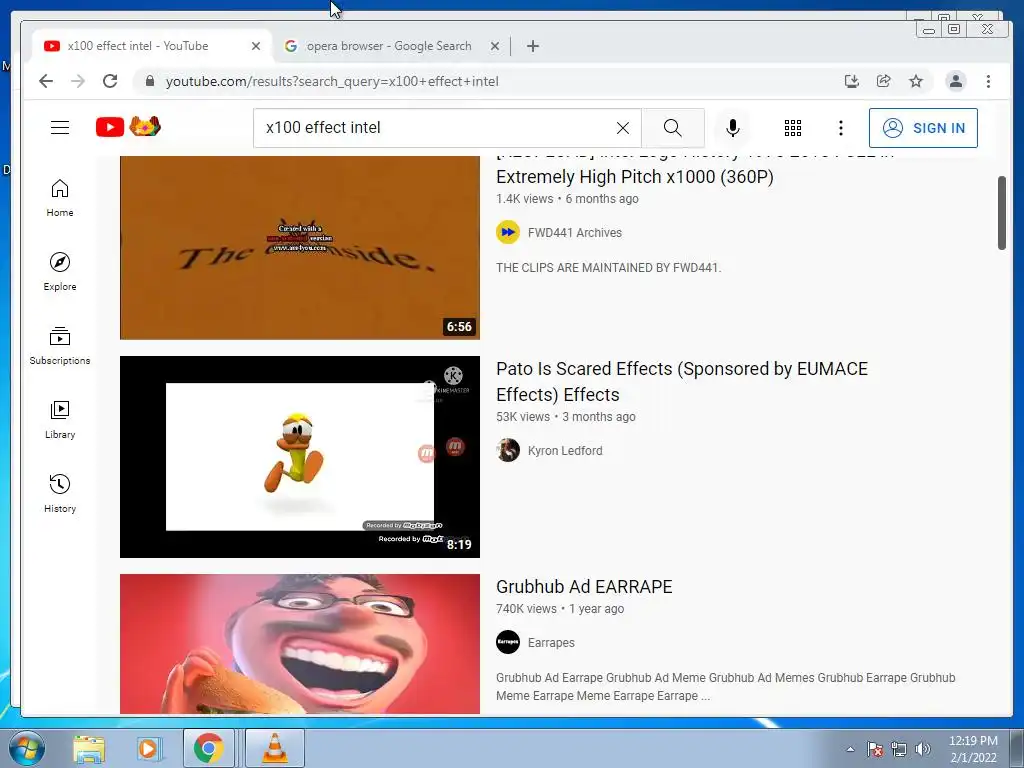Visit FWD441 Archives channel

pyautogui.click(x=575, y=232)
